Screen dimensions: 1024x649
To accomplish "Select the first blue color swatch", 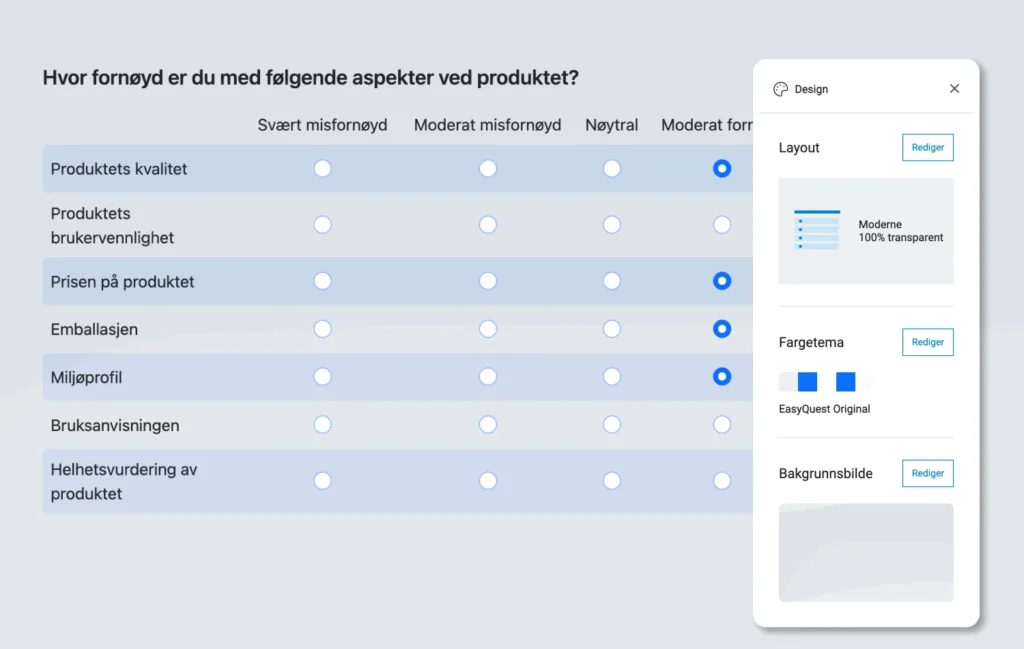I will point(807,382).
